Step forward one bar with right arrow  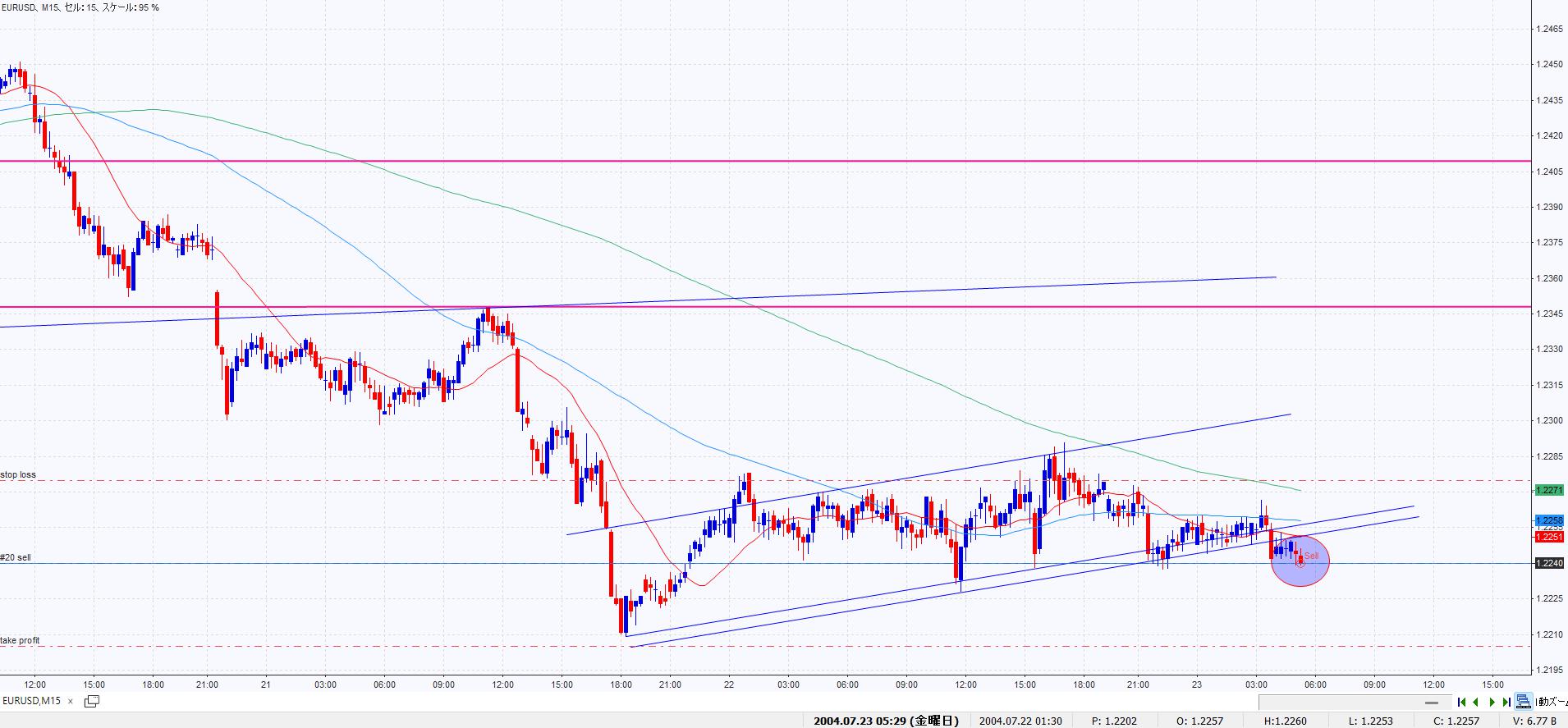[x=1492, y=702]
